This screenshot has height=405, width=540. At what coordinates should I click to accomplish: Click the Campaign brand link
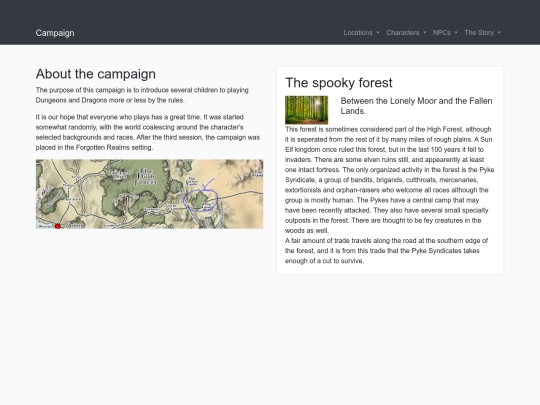tap(55, 33)
